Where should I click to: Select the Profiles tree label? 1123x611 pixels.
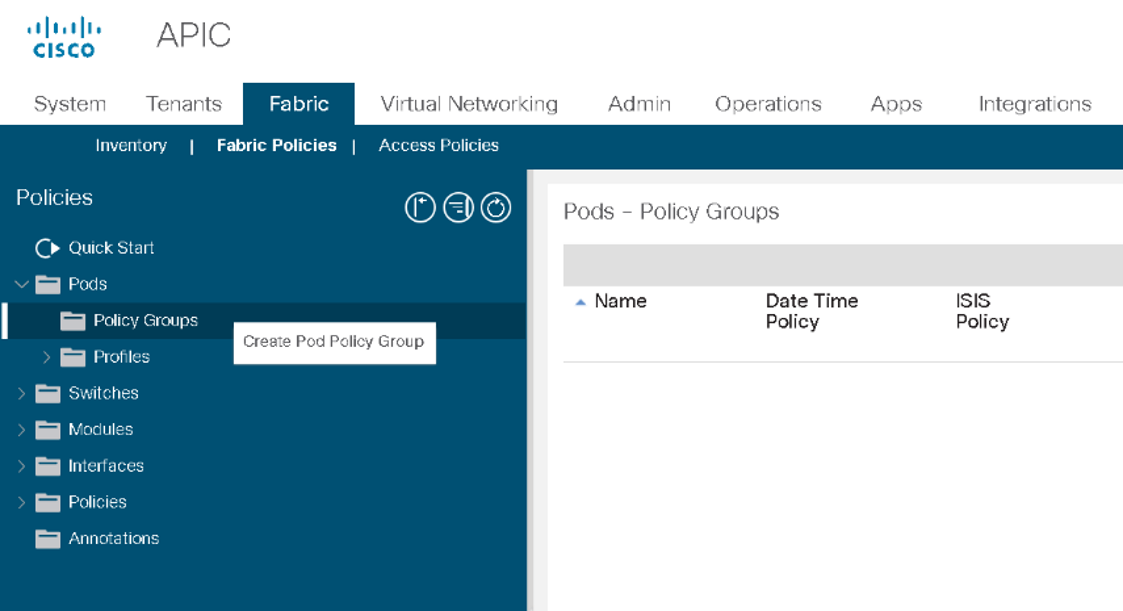[x=121, y=357]
